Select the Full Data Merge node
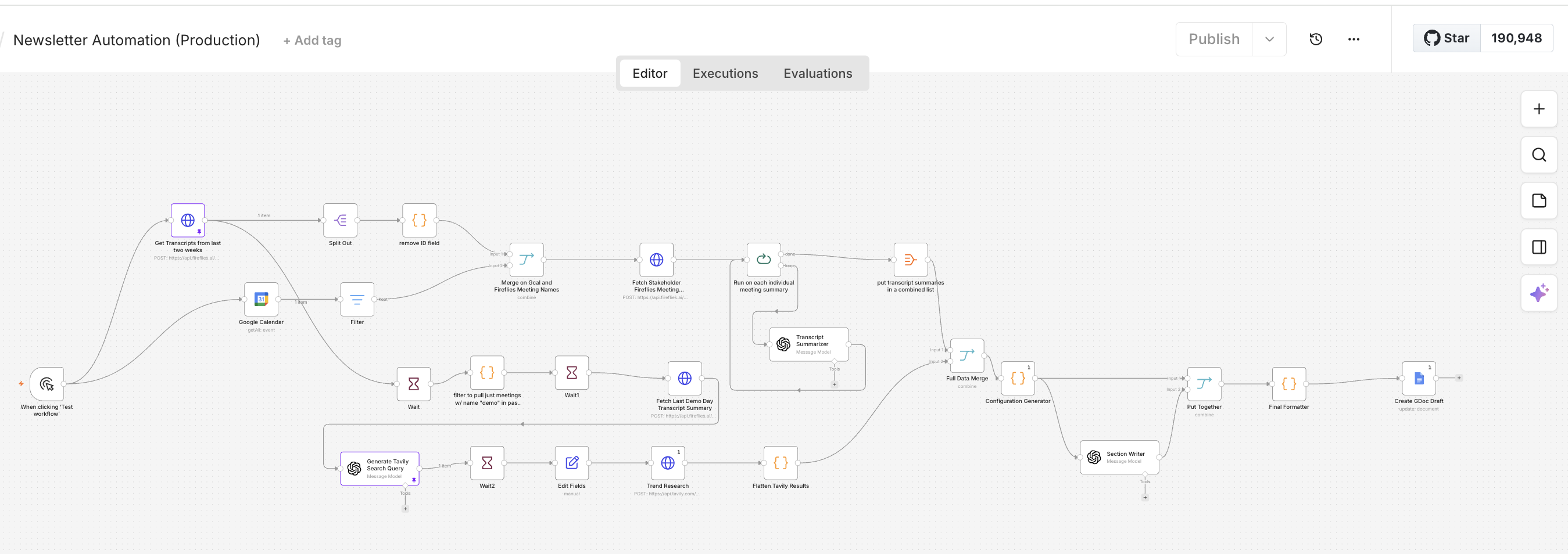 (967, 356)
